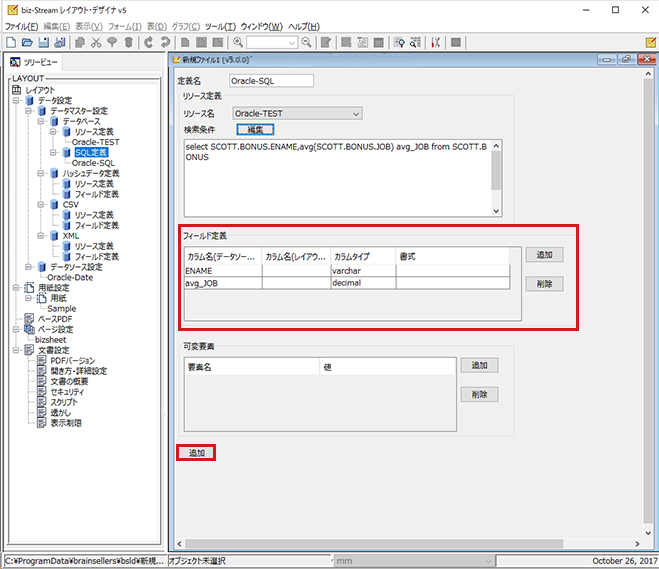Click the zoom in magnifier icon
The image size is (659, 569).
click(x=238, y=42)
